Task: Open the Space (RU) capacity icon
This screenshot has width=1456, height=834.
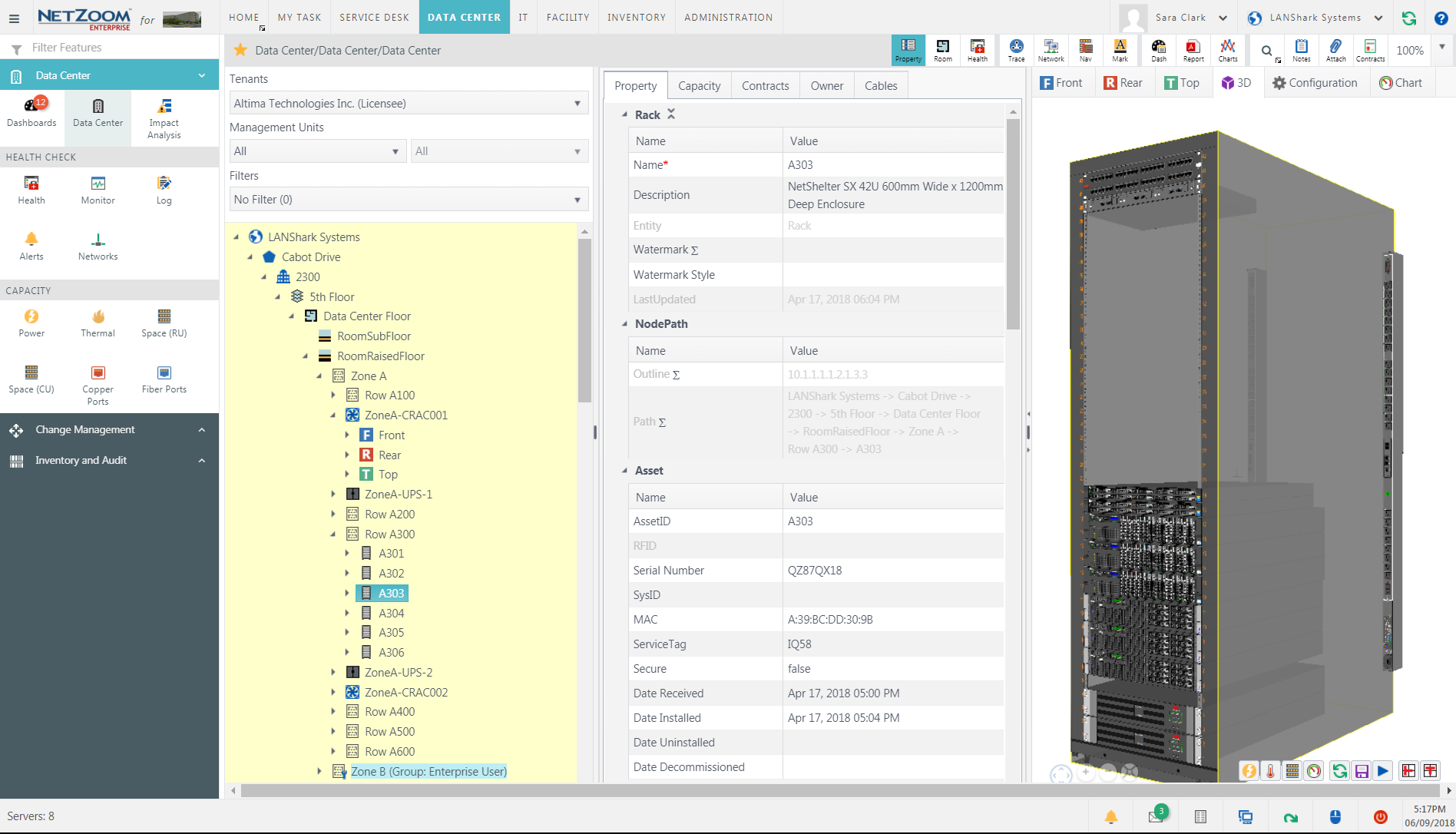Action: [x=164, y=323]
